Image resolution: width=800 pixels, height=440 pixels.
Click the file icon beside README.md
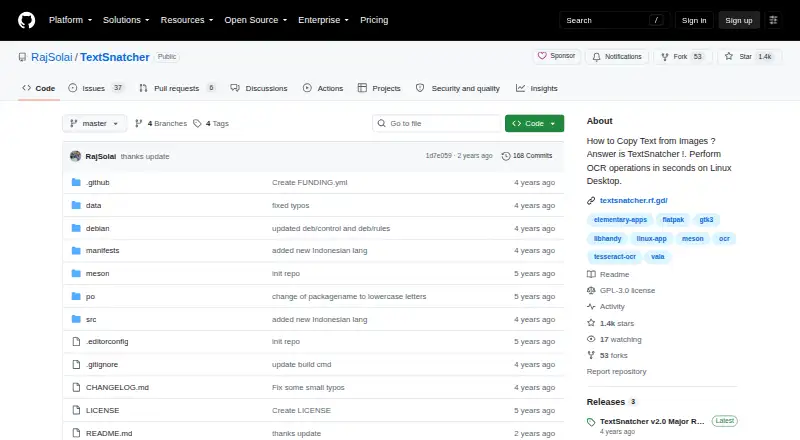point(76,433)
